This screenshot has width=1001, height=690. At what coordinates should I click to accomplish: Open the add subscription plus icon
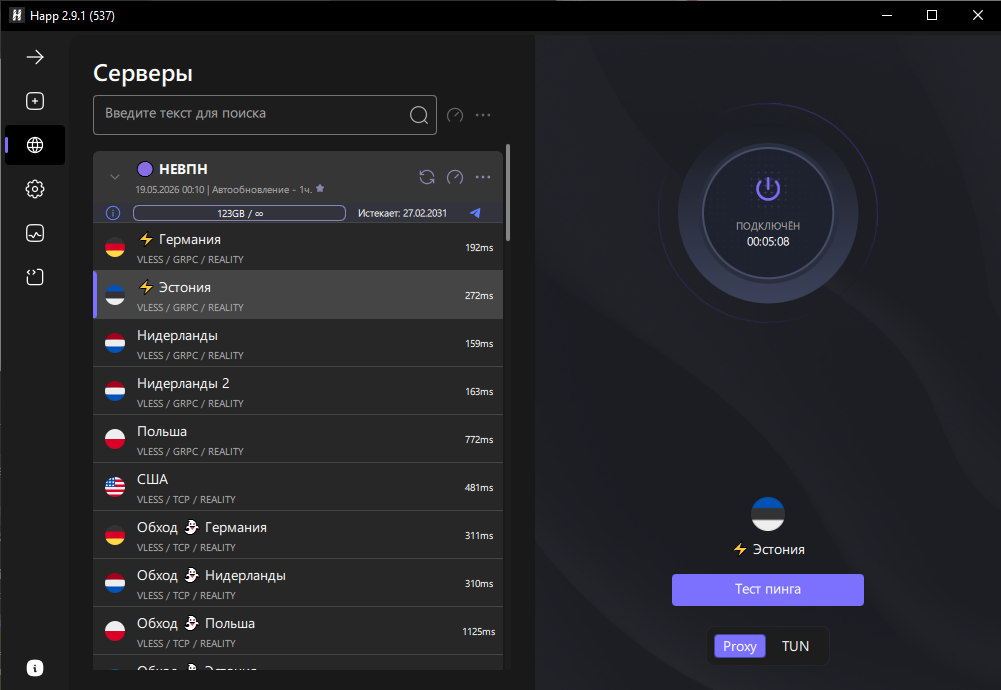click(35, 101)
